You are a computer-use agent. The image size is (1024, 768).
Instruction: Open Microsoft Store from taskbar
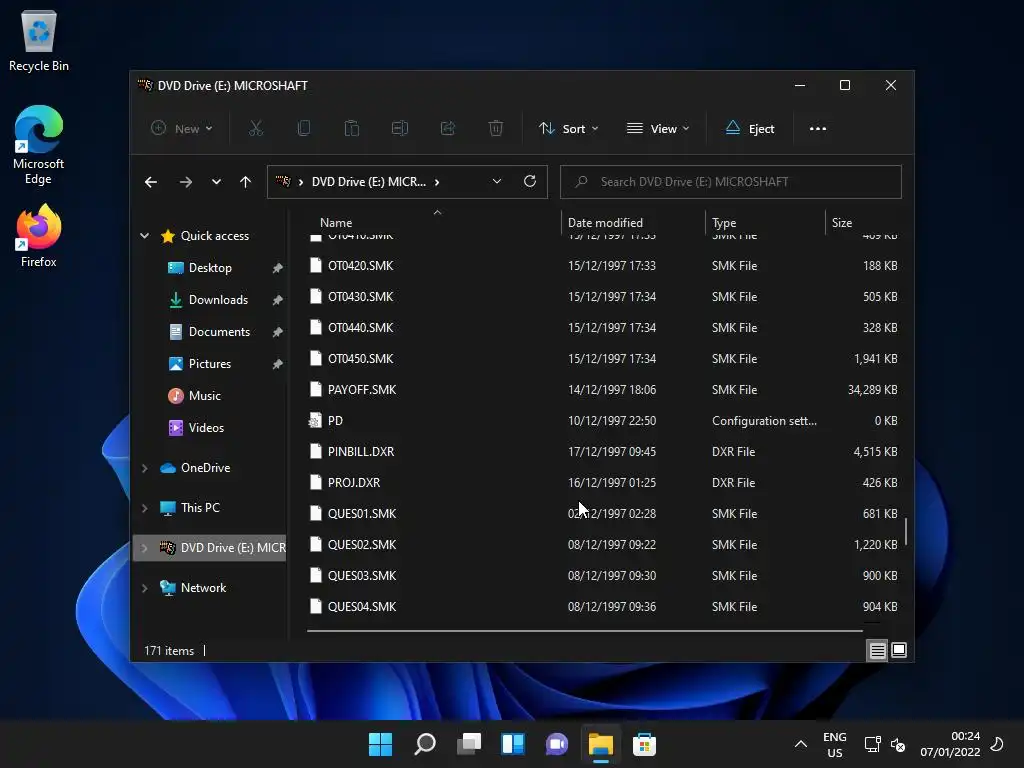click(x=645, y=744)
